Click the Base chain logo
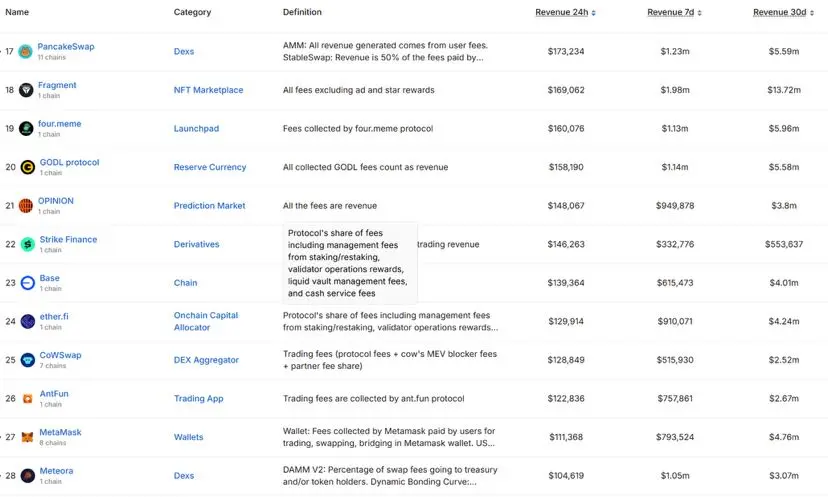Screen dimensions: 828x504 click(x=26, y=283)
